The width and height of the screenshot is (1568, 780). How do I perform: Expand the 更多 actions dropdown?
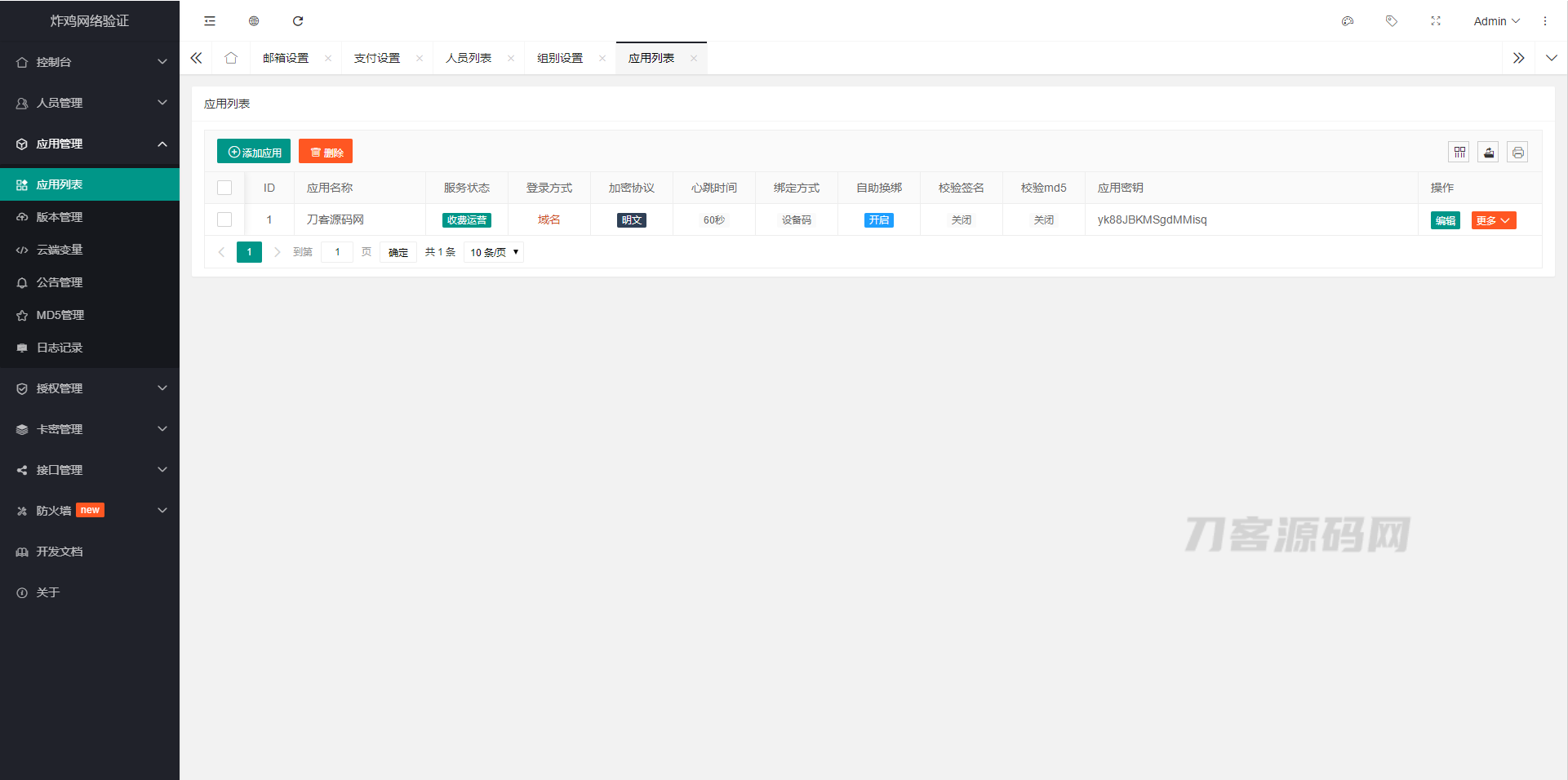[x=1494, y=220]
